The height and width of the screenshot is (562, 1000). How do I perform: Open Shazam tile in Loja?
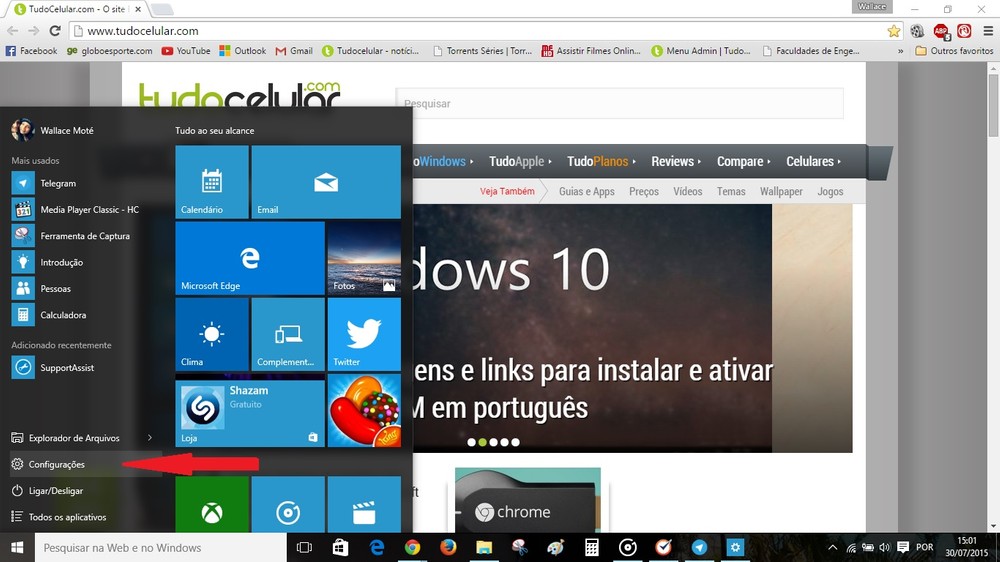click(249, 413)
